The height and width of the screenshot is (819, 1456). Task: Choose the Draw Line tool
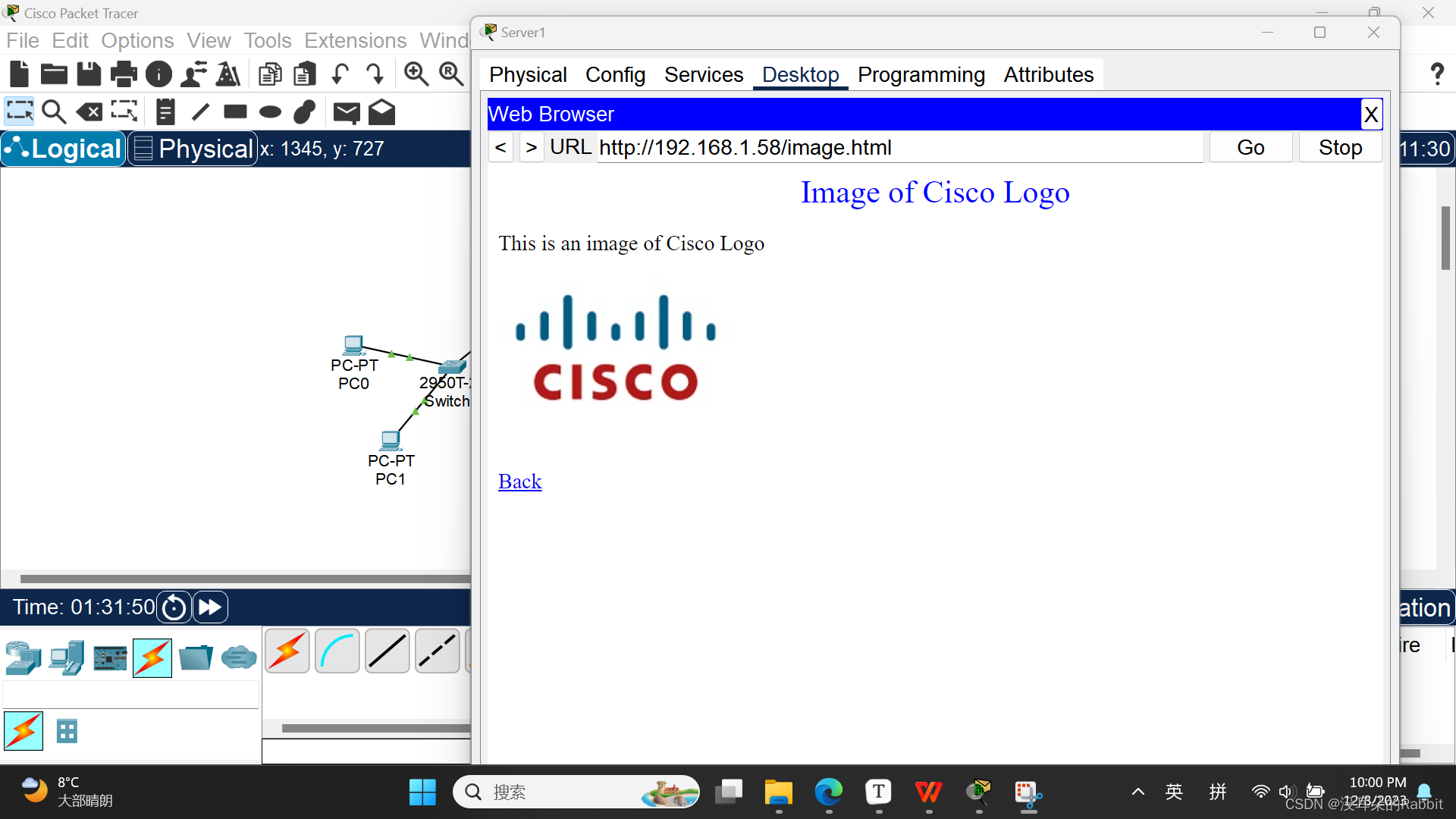click(200, 112)
